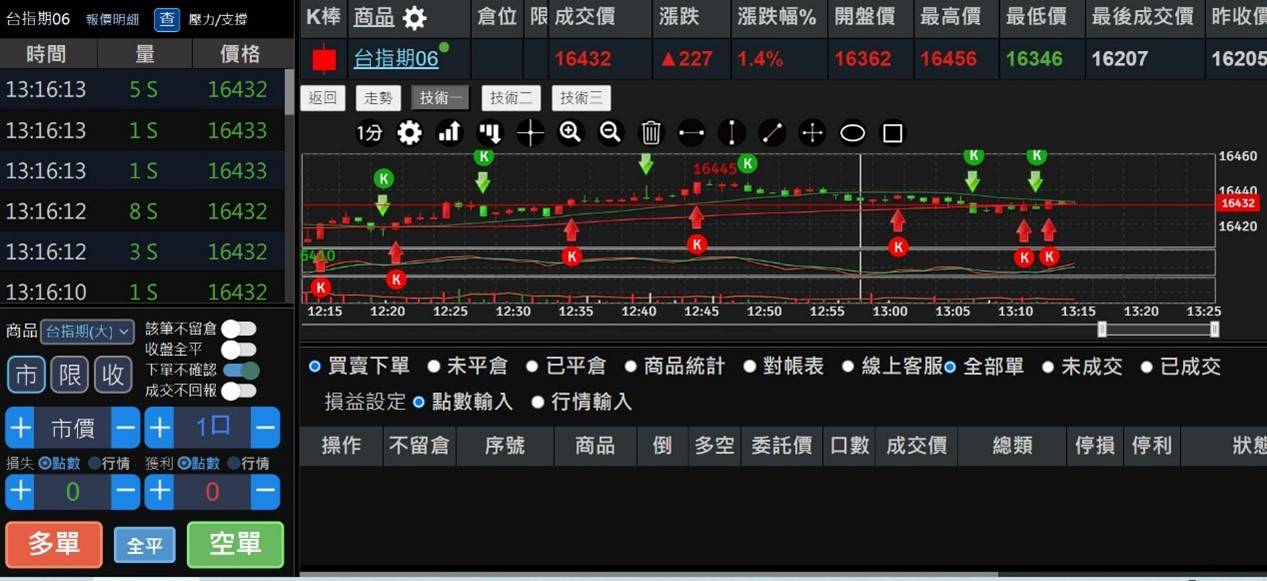Click the zoom out magnifier icon
The height and width of the screenshot is (581, 1267).
point(610,133)
